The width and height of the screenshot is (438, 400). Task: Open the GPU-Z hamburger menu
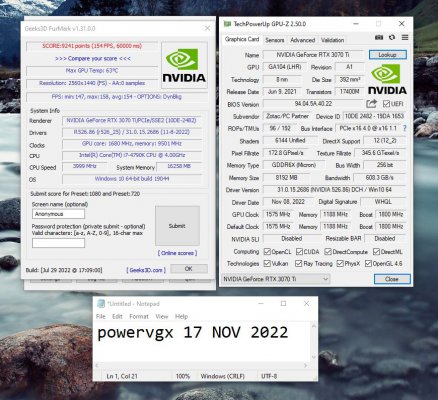405,37
